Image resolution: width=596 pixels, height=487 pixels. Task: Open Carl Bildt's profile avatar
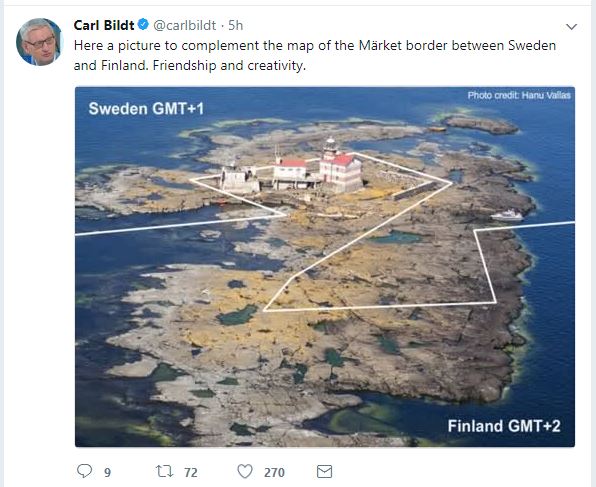pyautogui.click(x=39, y=42)
